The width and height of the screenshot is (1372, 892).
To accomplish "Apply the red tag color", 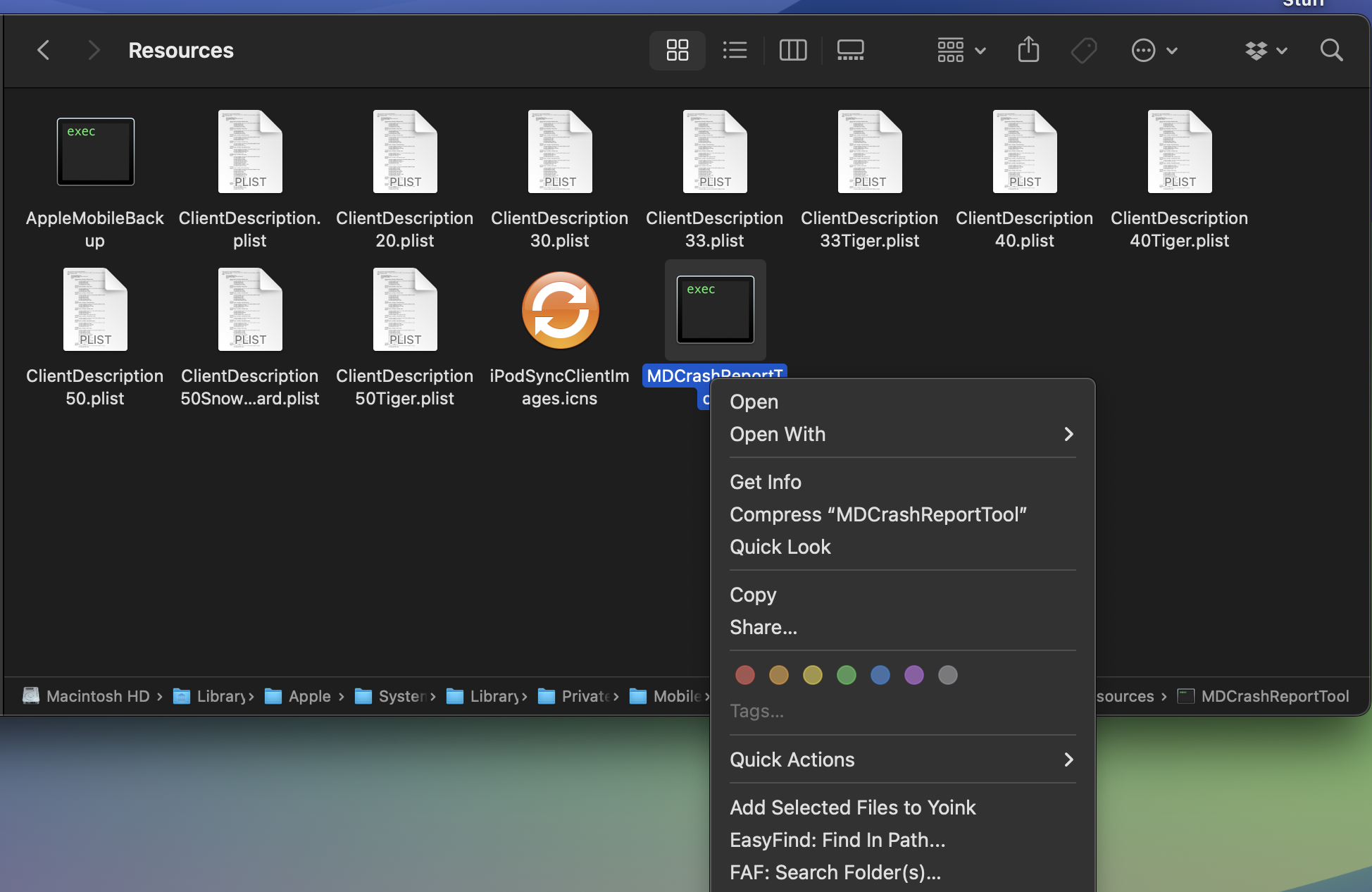I will coord(745,675).
